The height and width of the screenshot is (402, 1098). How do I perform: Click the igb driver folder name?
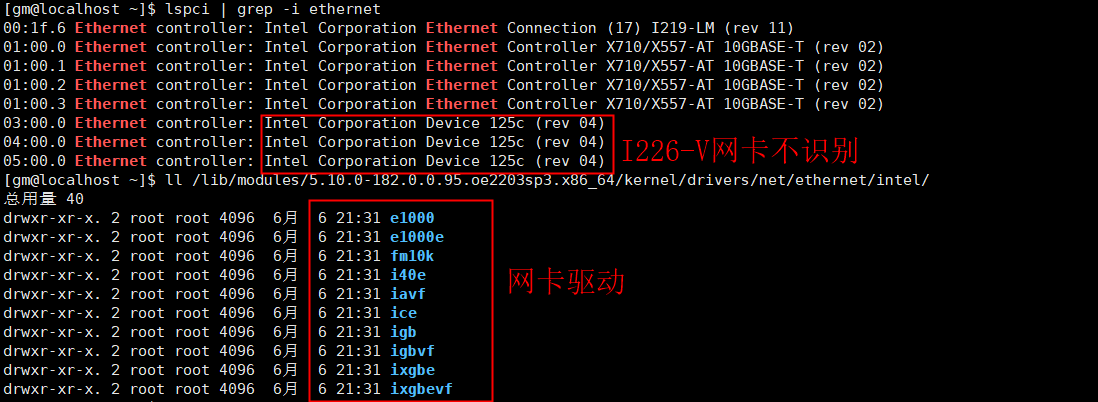click(x=404, y=332)
